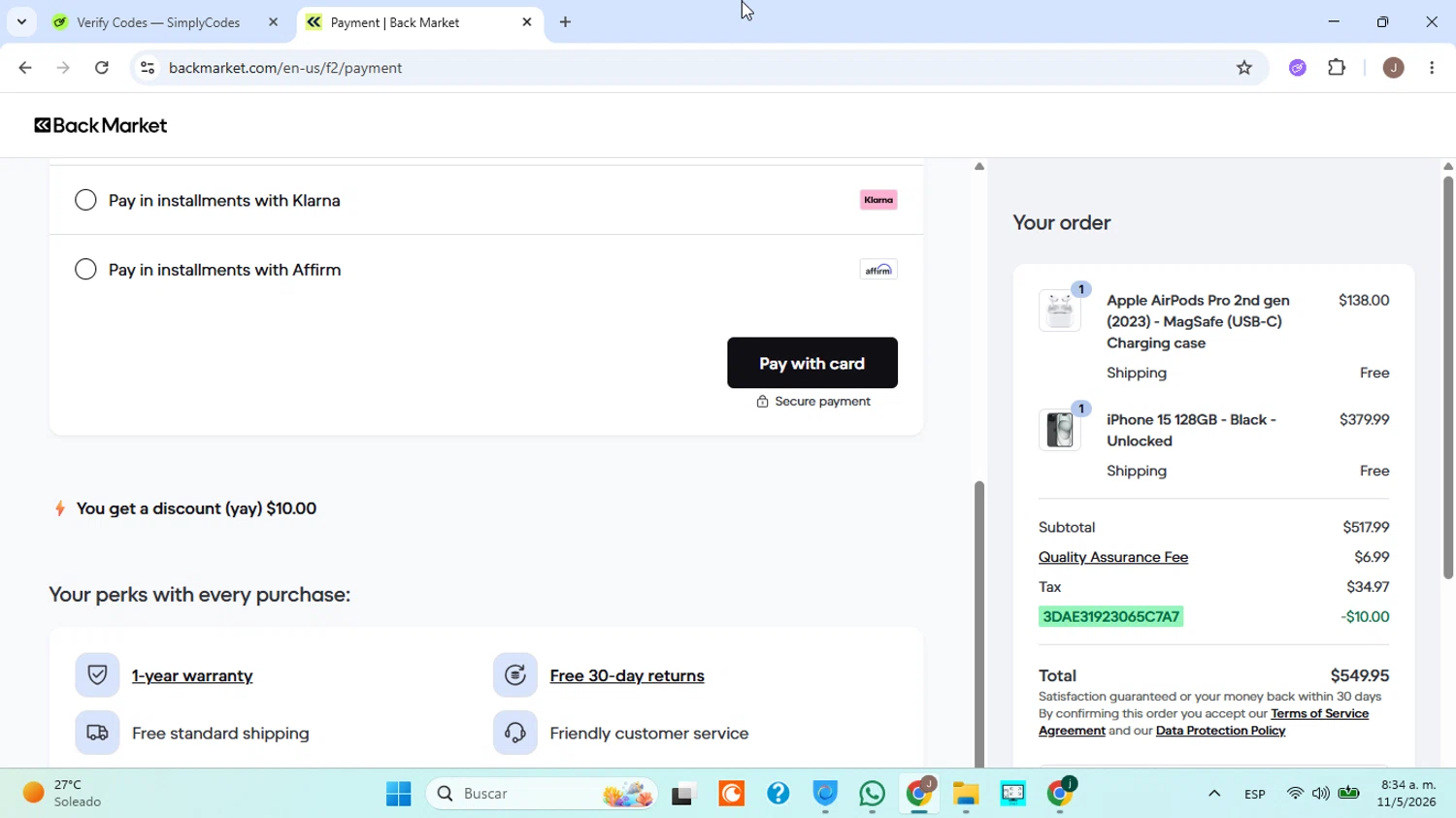Open the Data Protection Policy link
The width and height of the screenshot is (1456, 818).
coord(1220,731)
